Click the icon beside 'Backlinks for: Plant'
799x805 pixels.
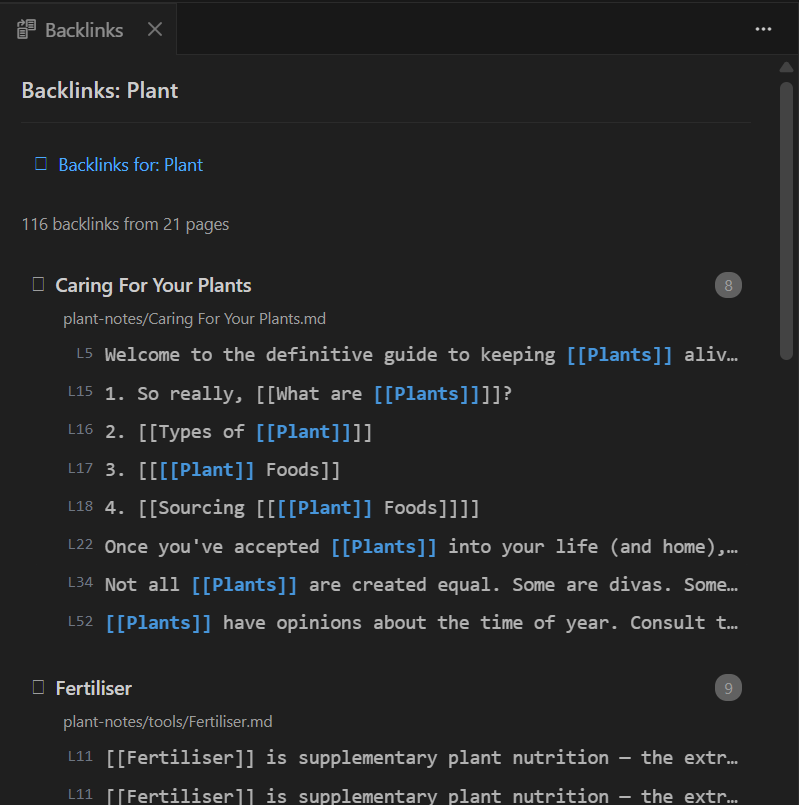tap(41, 164)
